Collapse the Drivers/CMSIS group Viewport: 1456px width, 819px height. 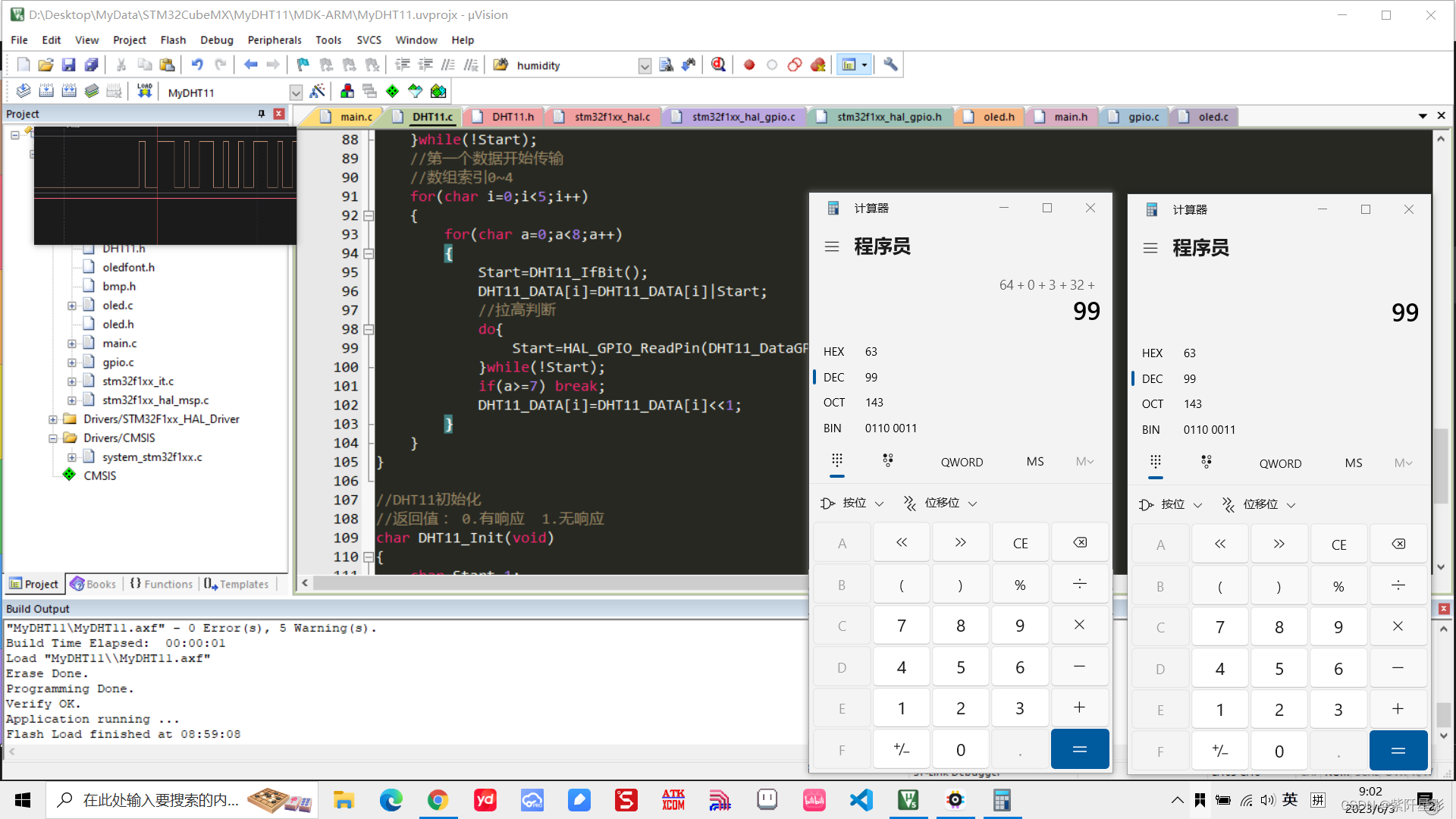[x=53, y=438]
